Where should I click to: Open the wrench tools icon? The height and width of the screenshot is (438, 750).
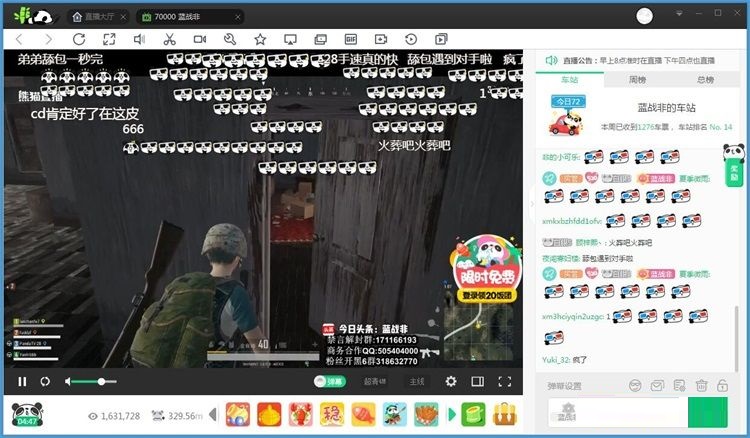tap(229, 39)
